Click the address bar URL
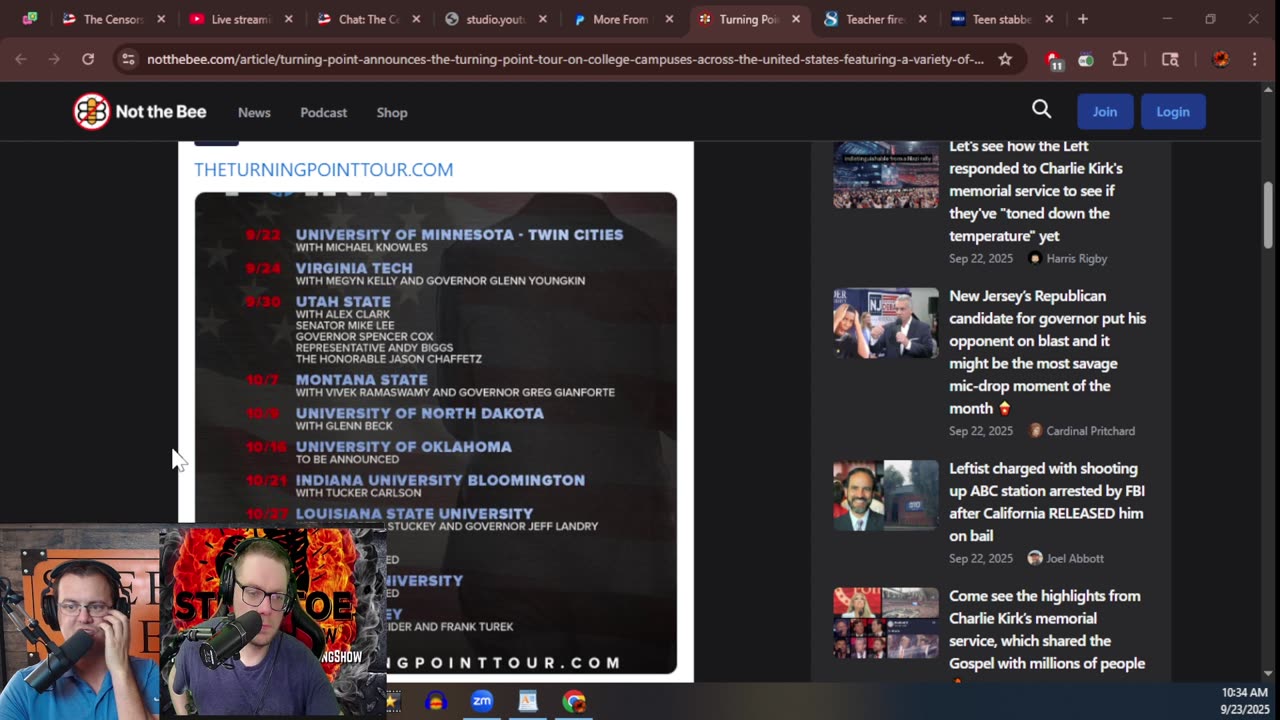The height and width of the screenshot is (720, 1280). (x=565, y=59)
